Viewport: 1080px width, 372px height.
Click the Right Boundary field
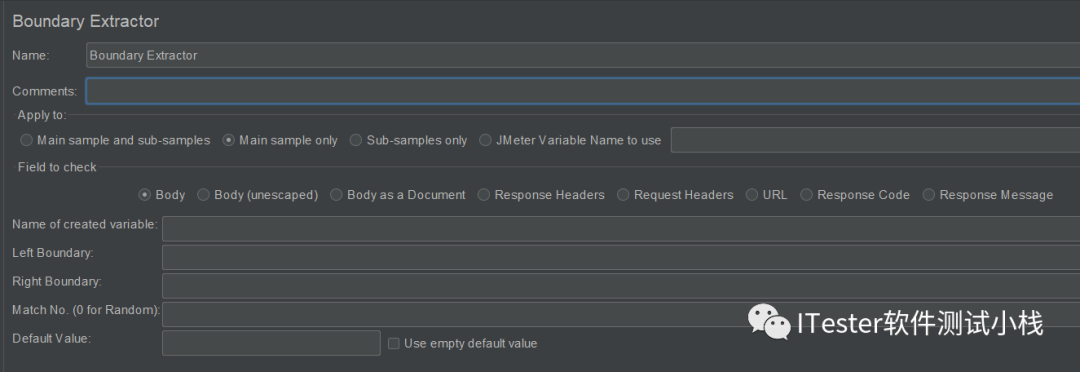(621, 285)
